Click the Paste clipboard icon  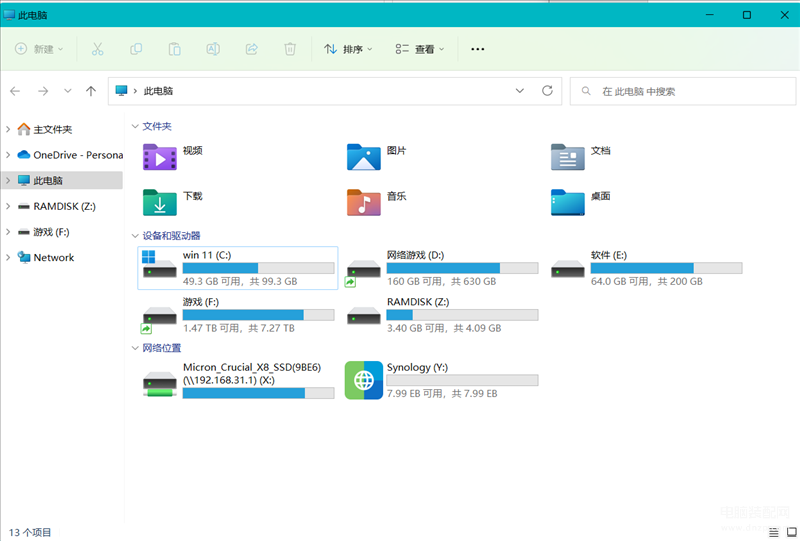174,49
